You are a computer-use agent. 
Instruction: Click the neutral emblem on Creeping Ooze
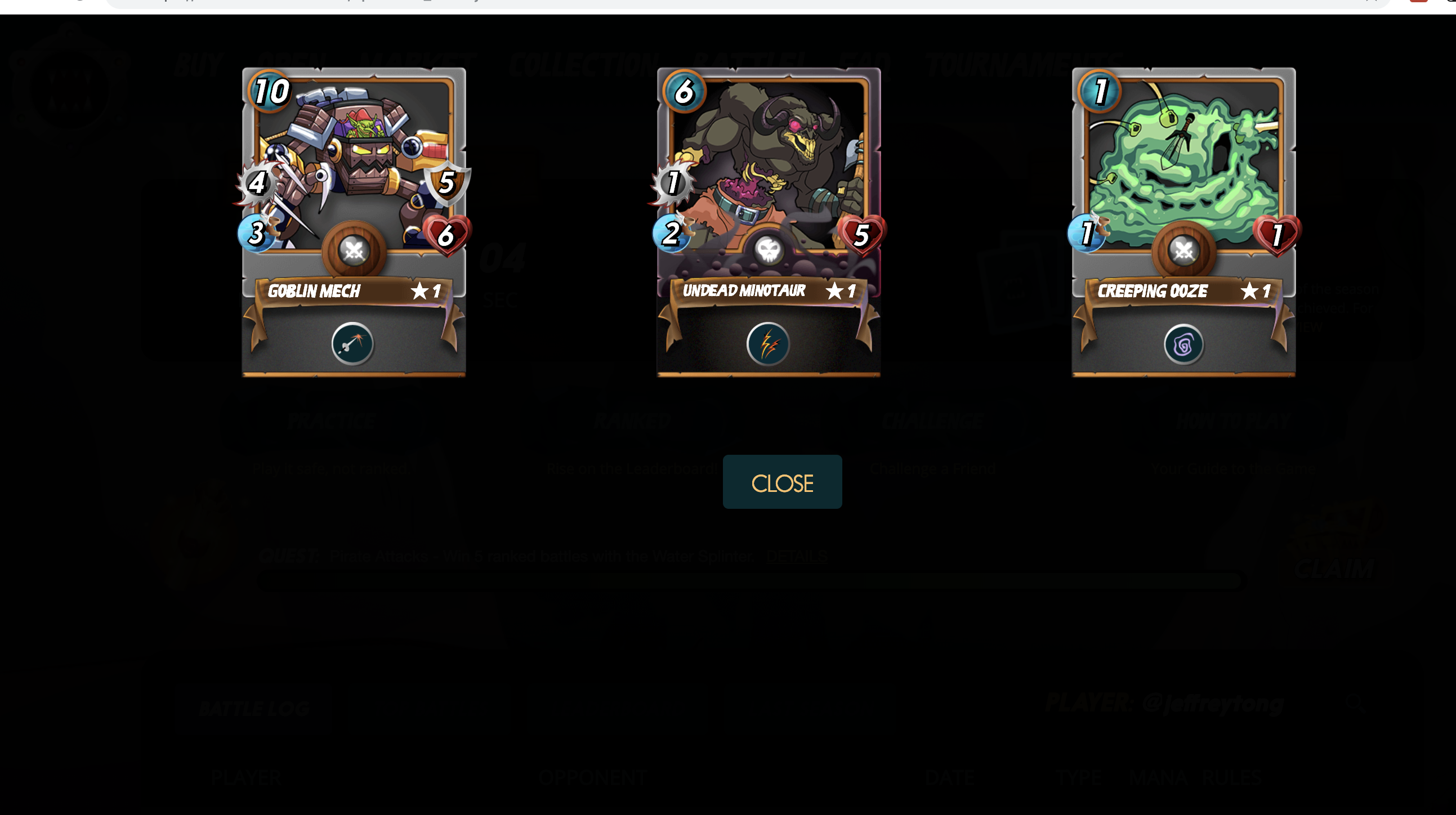1183,250
